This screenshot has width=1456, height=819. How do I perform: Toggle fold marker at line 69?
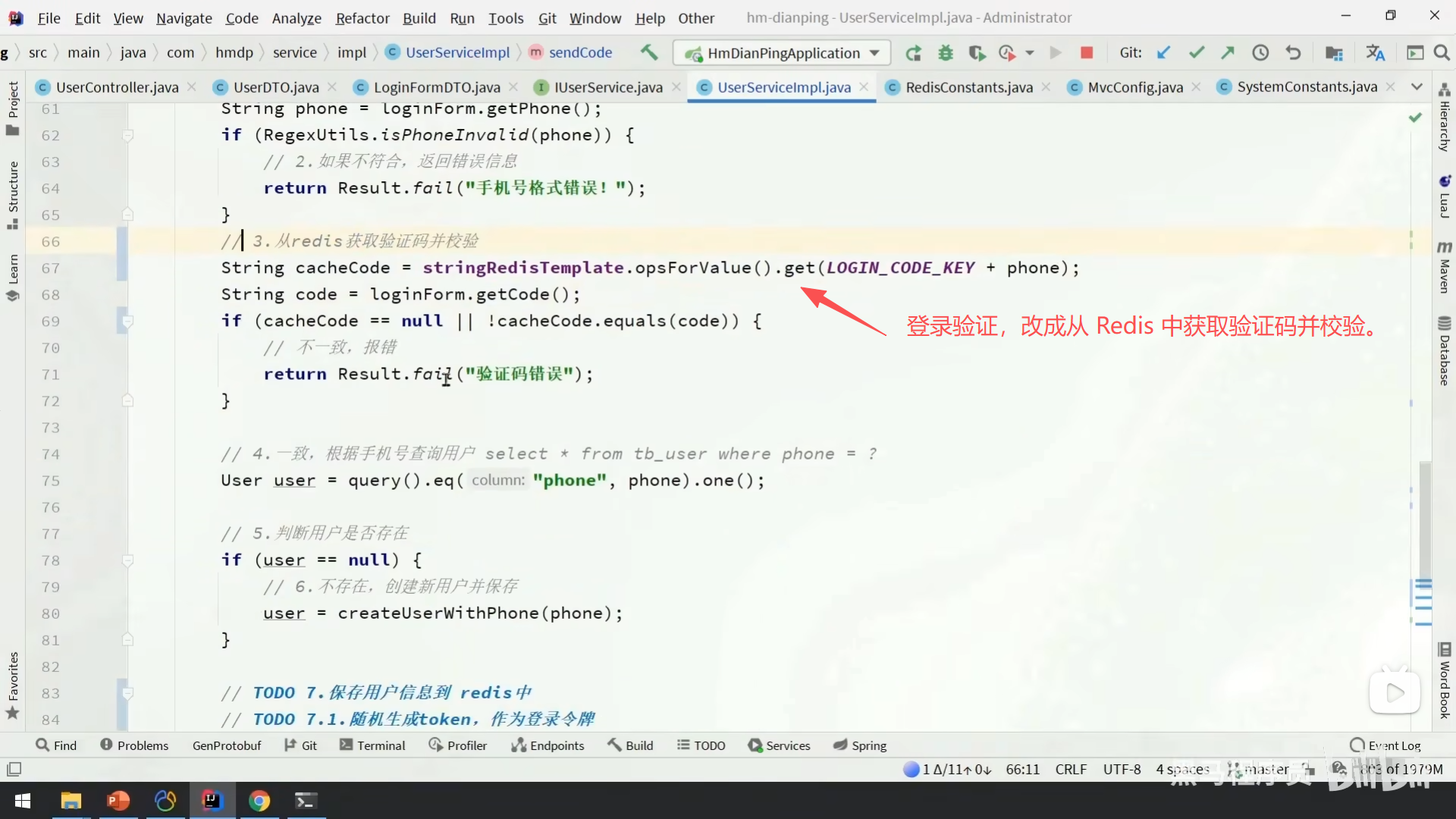point(128,322)
